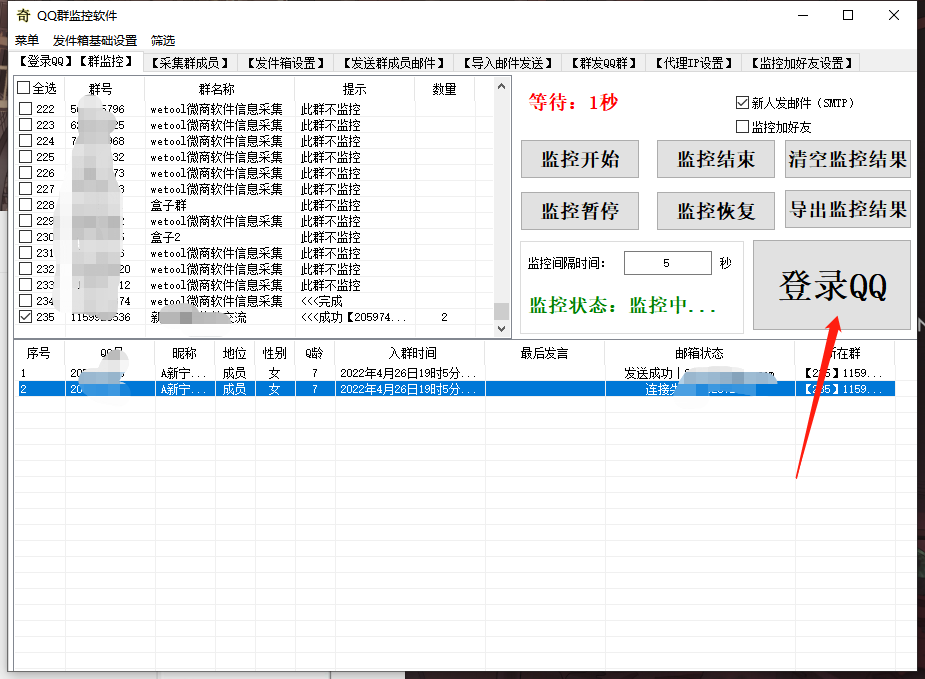Pause monitoring via 监控暂停
Image resolution: width=925 pixels, height=679 pixels.
coord(580,211)
